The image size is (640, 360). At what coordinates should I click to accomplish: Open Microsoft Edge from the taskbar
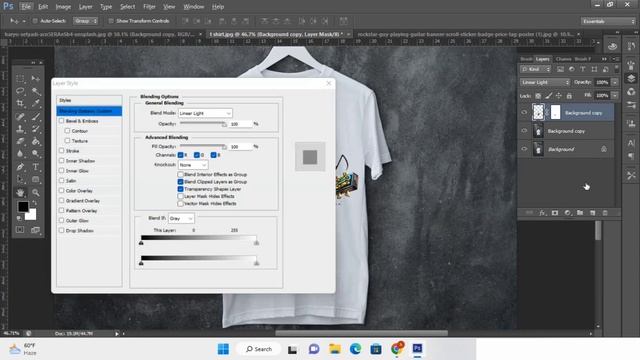click(356, 349)
